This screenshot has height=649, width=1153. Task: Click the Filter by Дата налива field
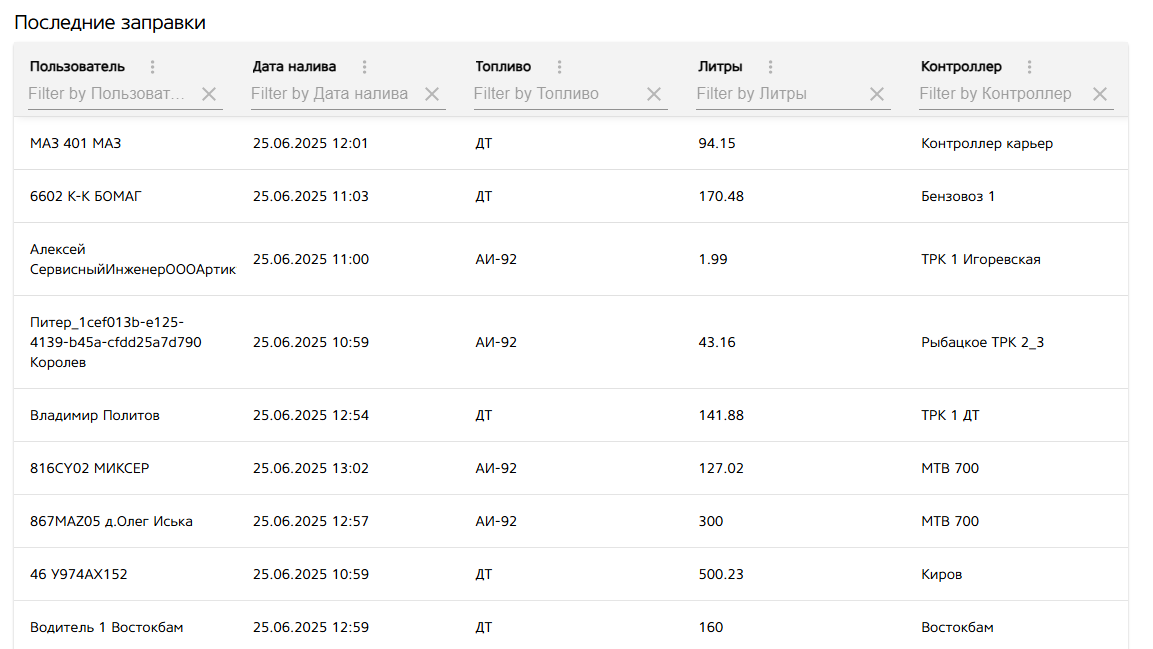click(x=331, y=94)
